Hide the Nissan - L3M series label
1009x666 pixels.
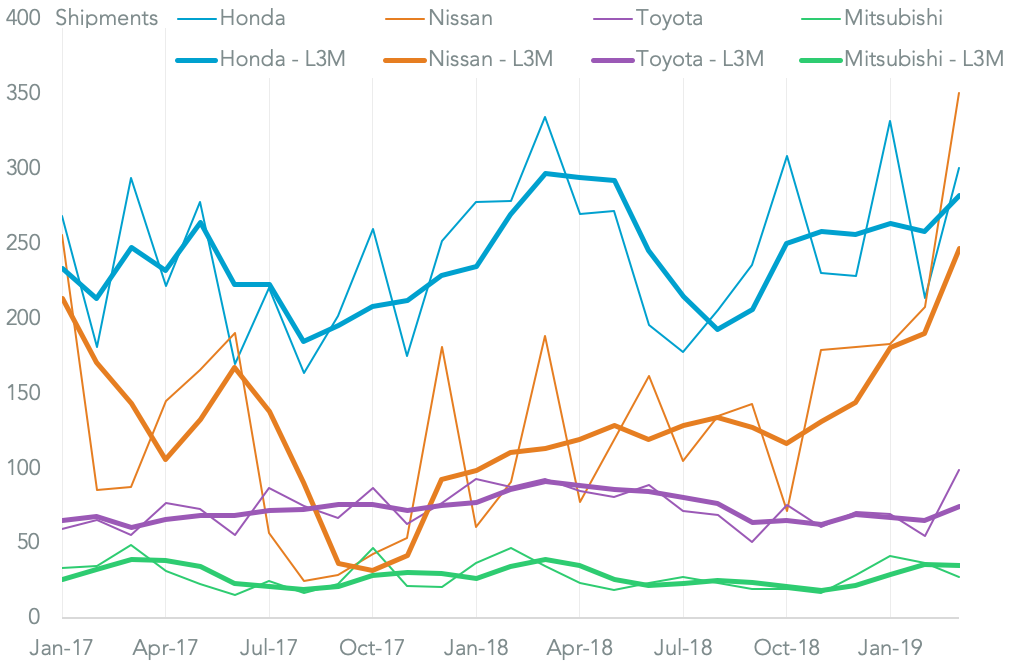point(490,59)
